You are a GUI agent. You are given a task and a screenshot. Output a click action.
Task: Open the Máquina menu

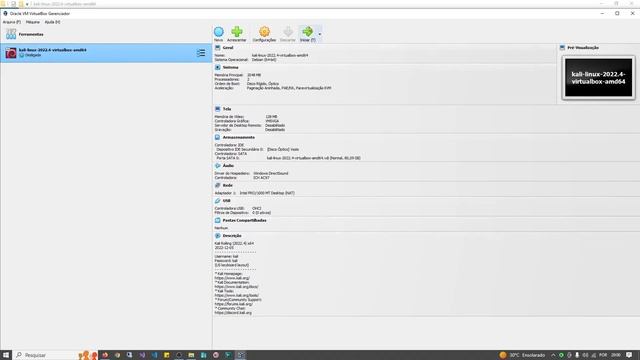[33, 22]
